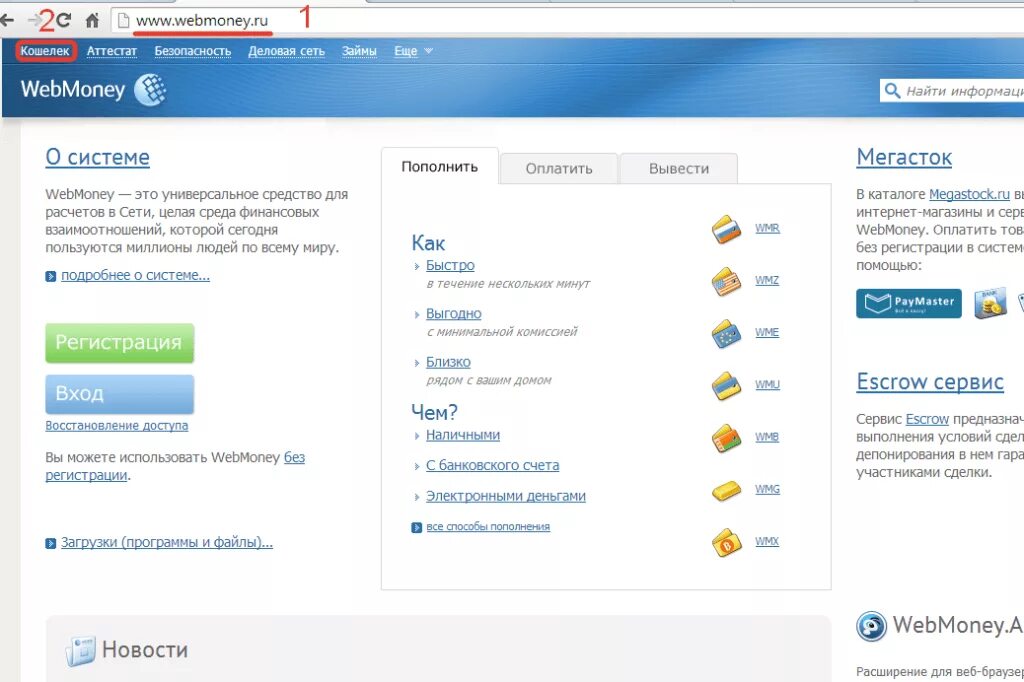
Task: Click the WMB wallet icon
Action: 726,438
